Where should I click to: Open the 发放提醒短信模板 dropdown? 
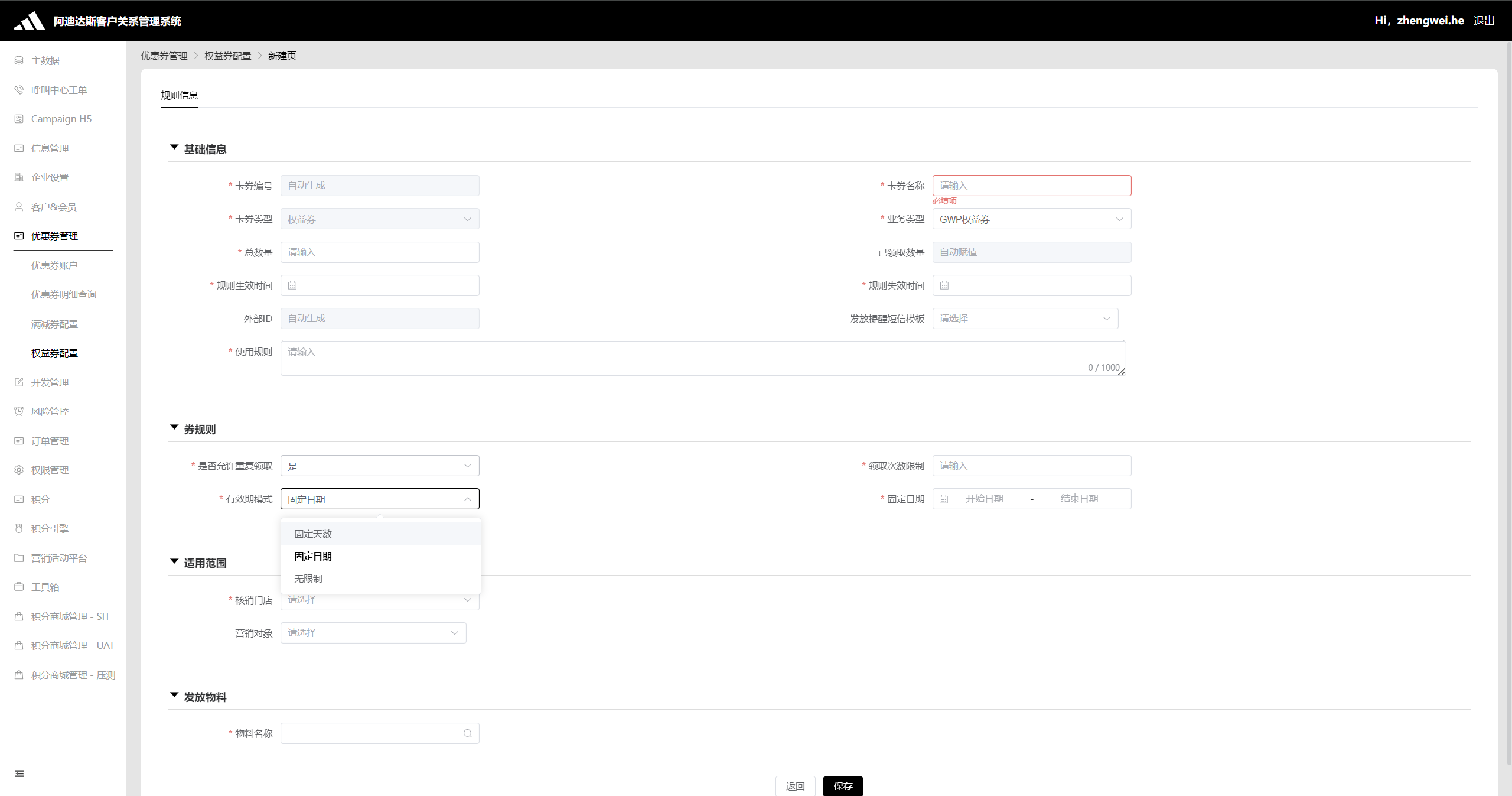pyautogui.click(x=1025, y=319)
